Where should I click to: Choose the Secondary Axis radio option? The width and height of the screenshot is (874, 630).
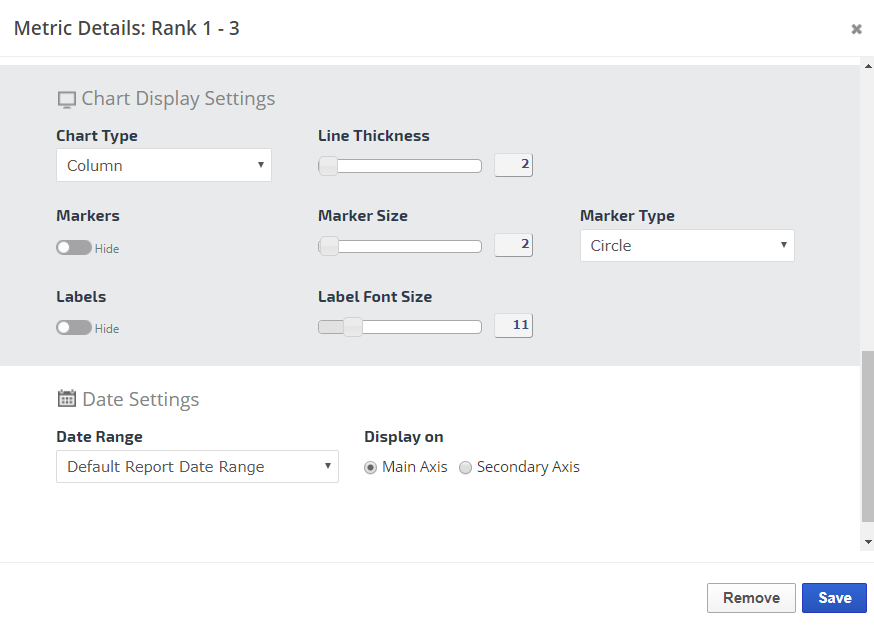coord(465,467)
